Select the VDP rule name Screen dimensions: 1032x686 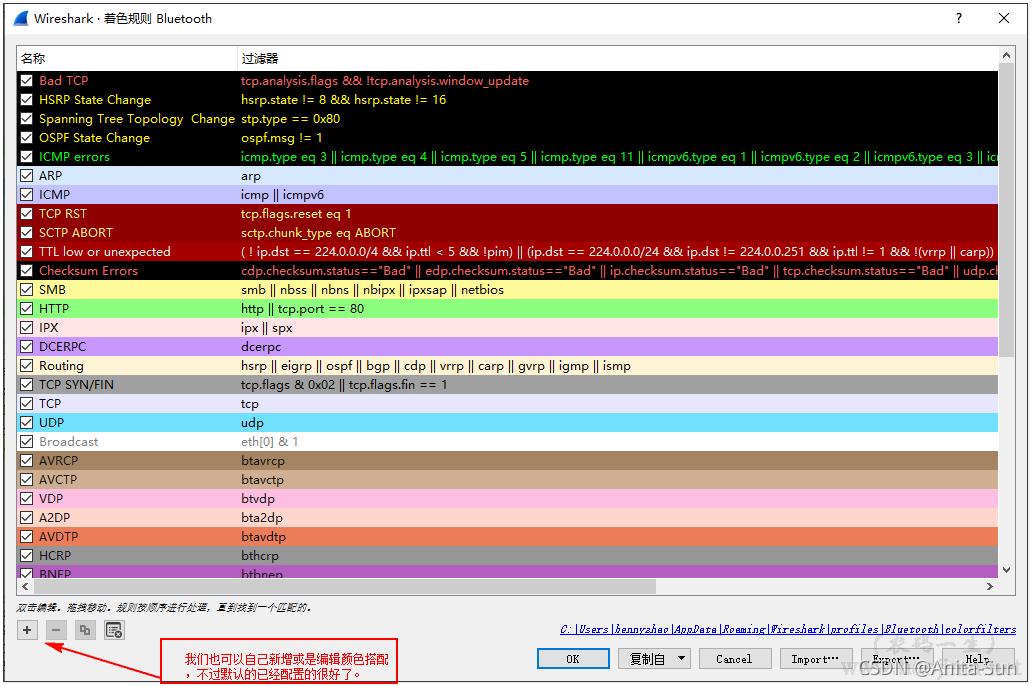pyautogui.click(x=51, y=498)
